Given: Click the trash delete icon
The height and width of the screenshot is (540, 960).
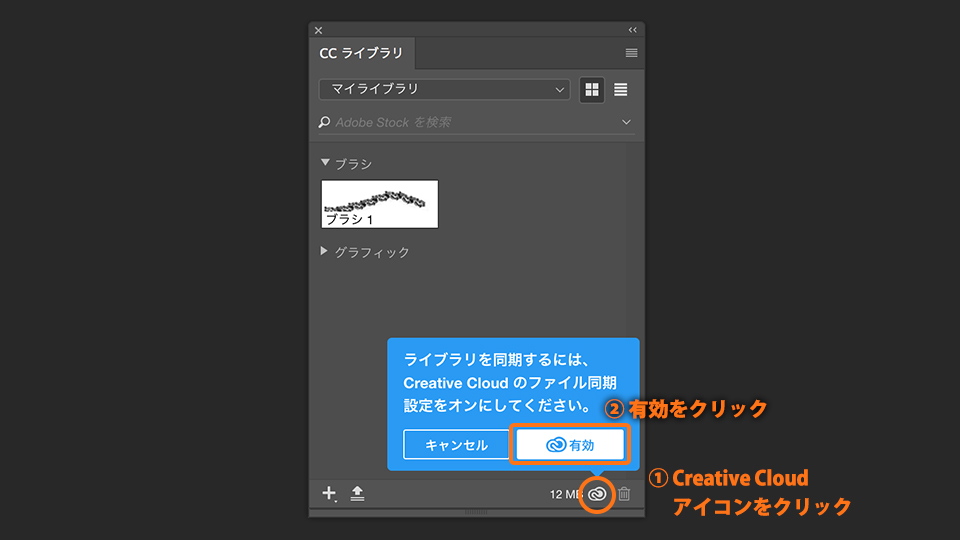Looking at the screenshot, I should [624, 493].
